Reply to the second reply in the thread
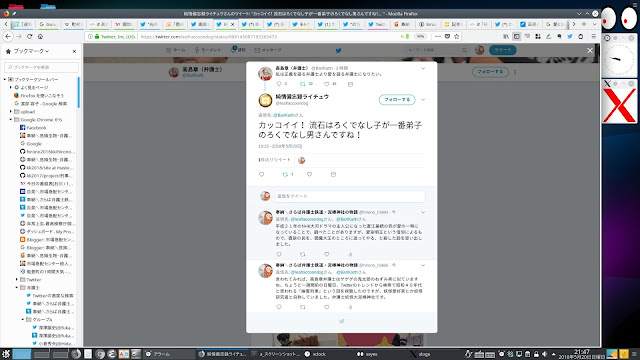Viewport: 640px width, 360px height. pos(279,307)
